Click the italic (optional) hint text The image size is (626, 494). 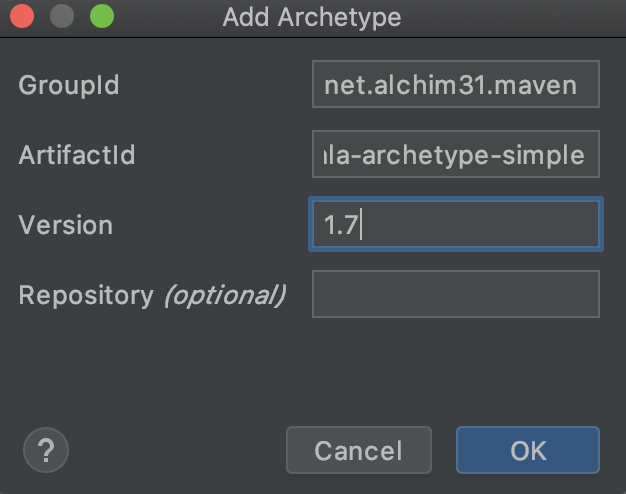(x=225, y=296)
